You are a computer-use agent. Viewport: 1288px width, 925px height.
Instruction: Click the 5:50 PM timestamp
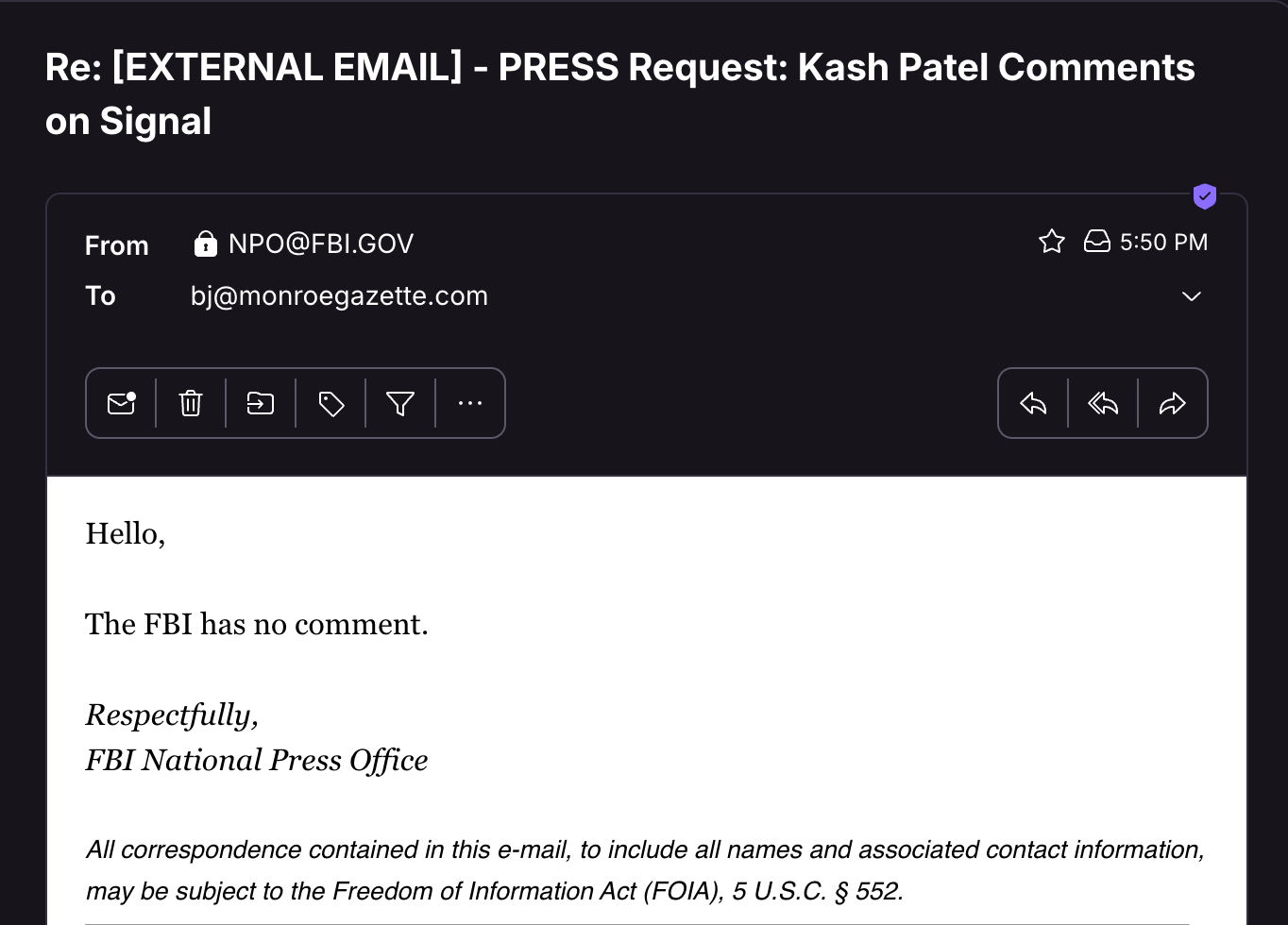1163,243
